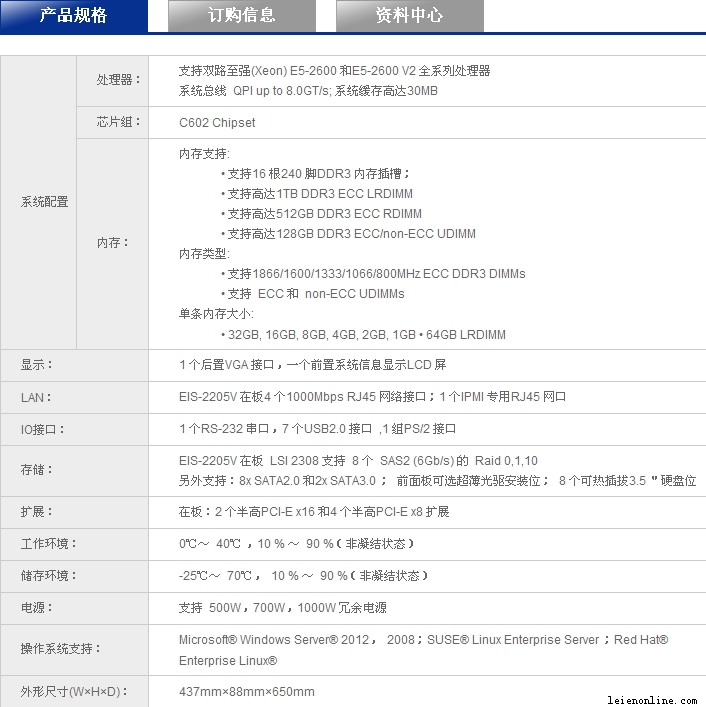Click the 半高PCI-E x16 expansion description
This screenshot has height=707, width=706.
click(x=314, y=512)
